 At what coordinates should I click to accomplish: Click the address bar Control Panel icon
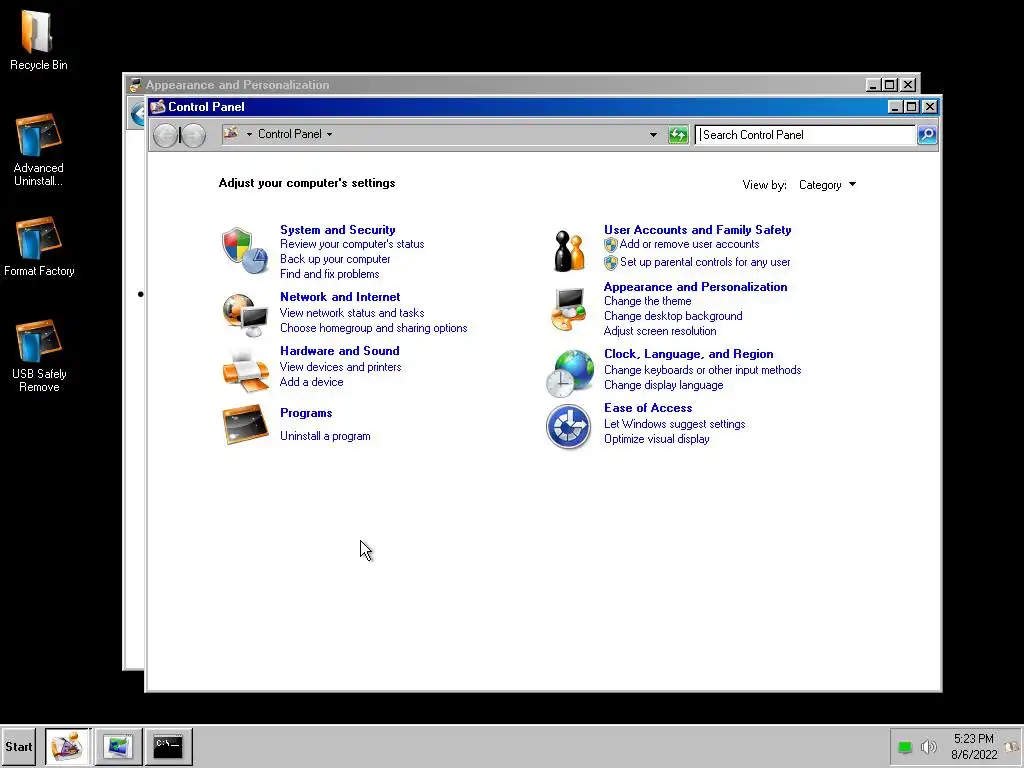click(x=231, y=133)
